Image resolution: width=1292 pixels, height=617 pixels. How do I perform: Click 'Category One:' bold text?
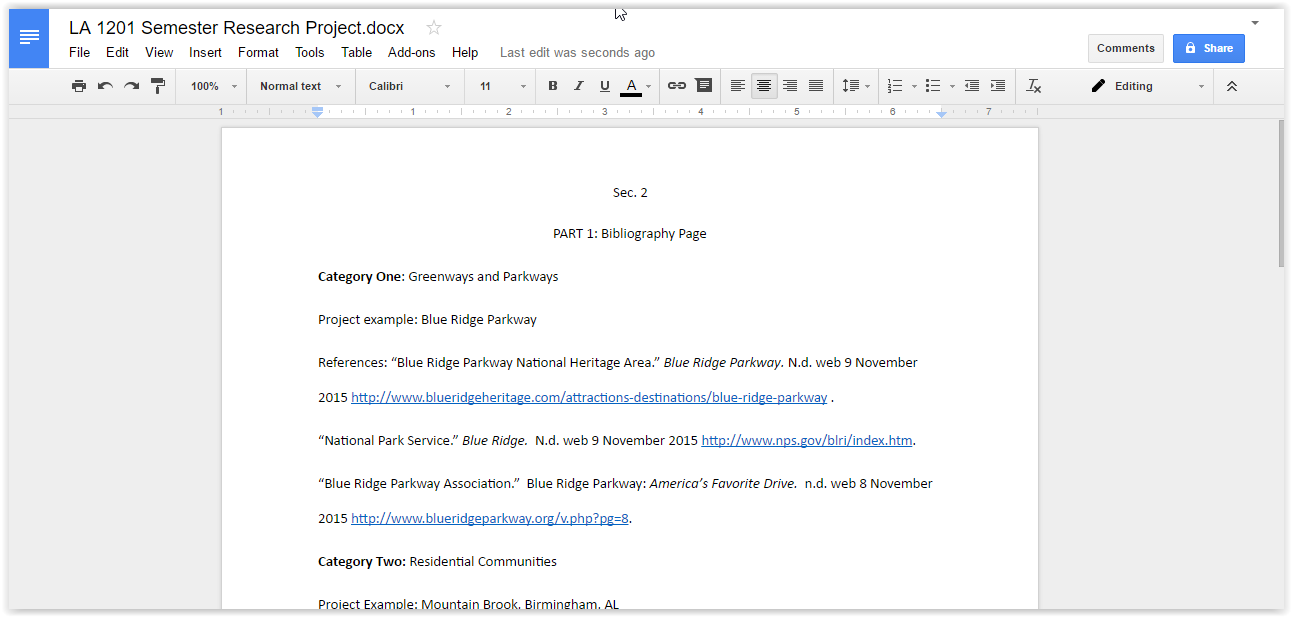tap(361, 277)
